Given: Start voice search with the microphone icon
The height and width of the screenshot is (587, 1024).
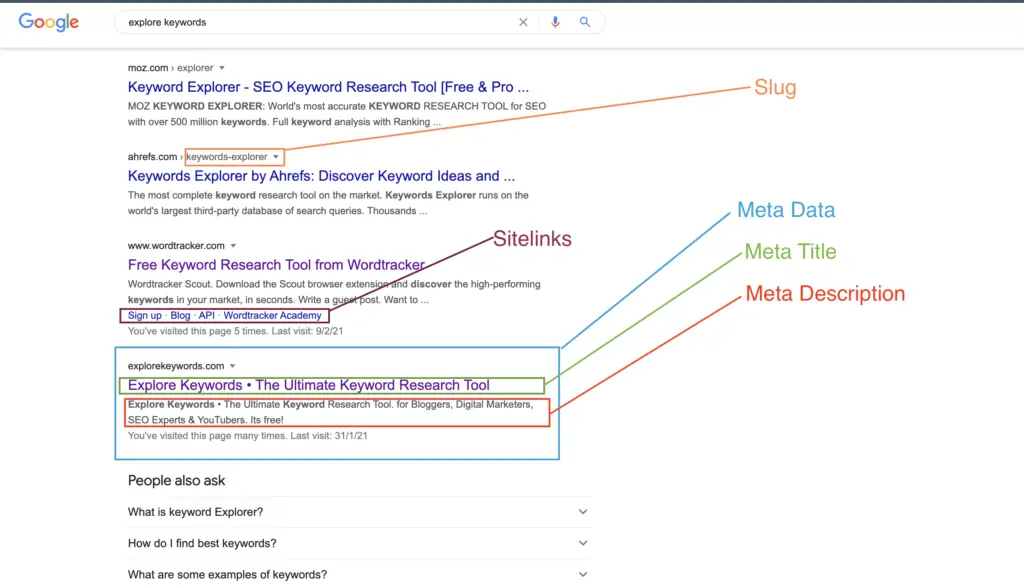Looking at the screenshot, I should coord(555,22).
